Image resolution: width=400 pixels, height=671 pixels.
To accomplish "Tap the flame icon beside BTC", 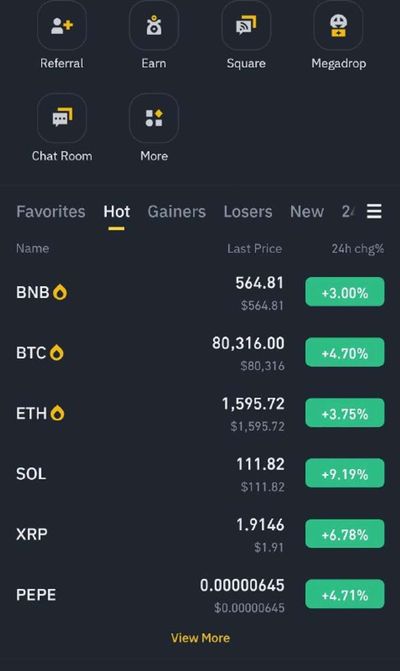I will tap(57, 353).
